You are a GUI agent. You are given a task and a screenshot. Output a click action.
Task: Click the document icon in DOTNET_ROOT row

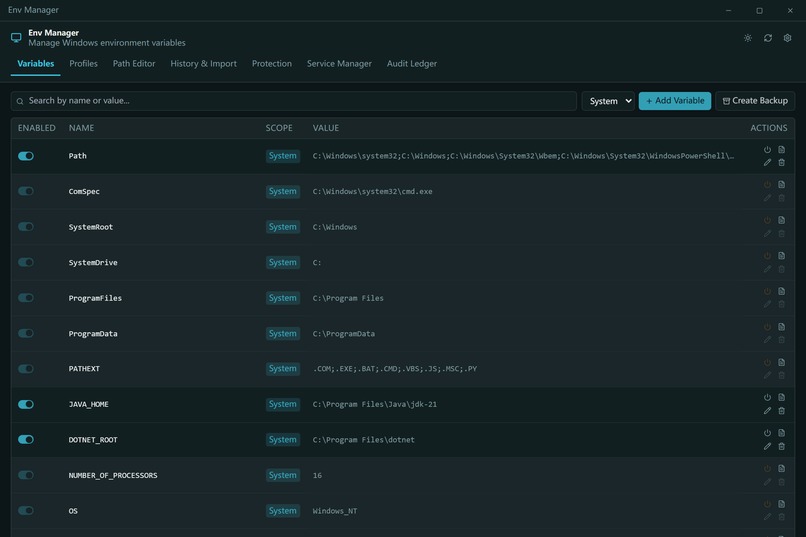point(781,433)
